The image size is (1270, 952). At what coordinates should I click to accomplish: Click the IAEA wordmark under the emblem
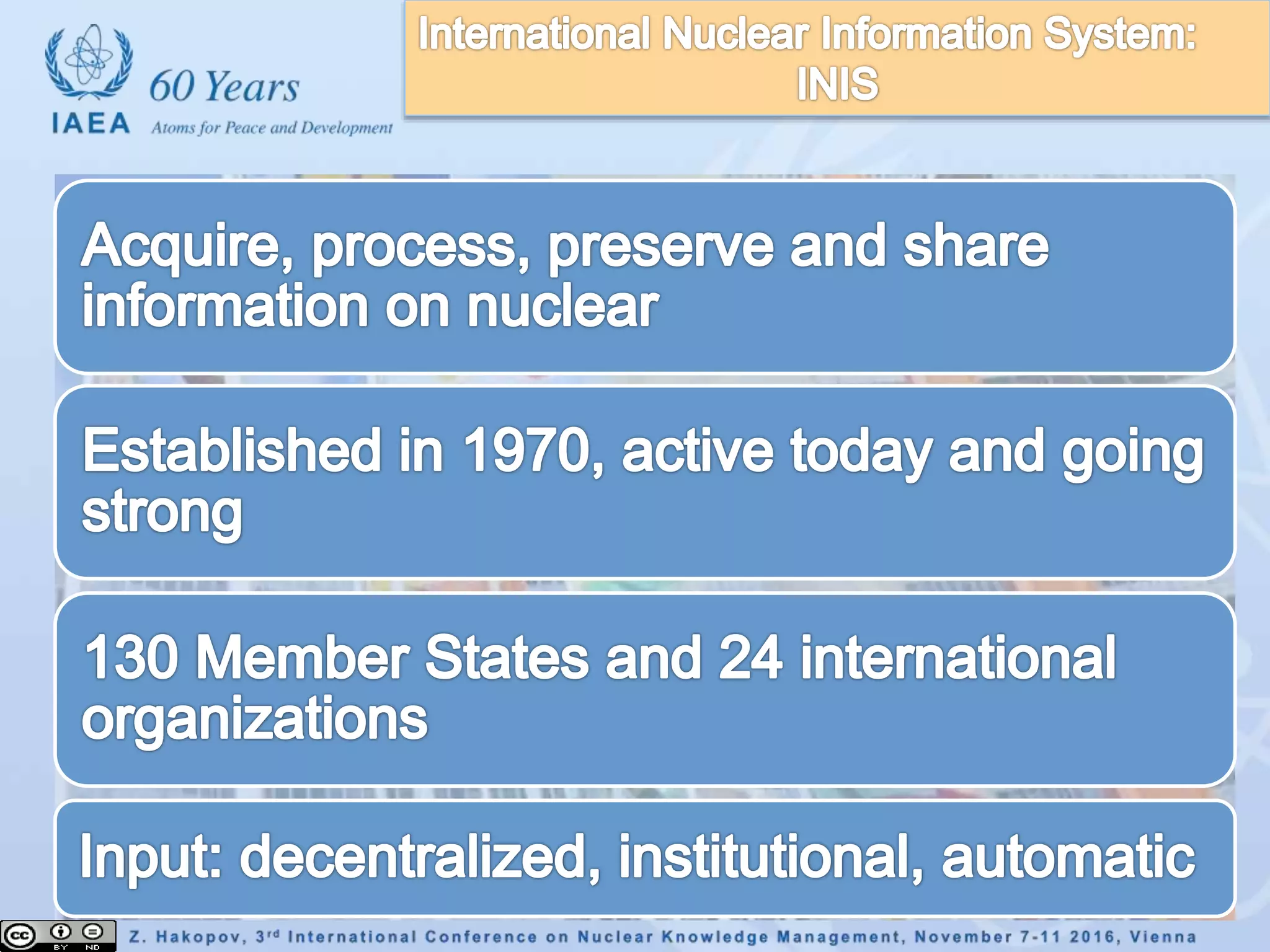(91, 123)
